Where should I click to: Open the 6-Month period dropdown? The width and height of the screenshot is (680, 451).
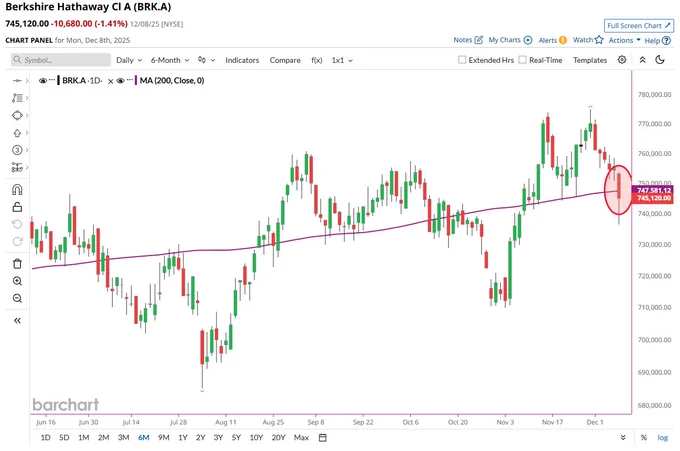[x=170, y=60]
